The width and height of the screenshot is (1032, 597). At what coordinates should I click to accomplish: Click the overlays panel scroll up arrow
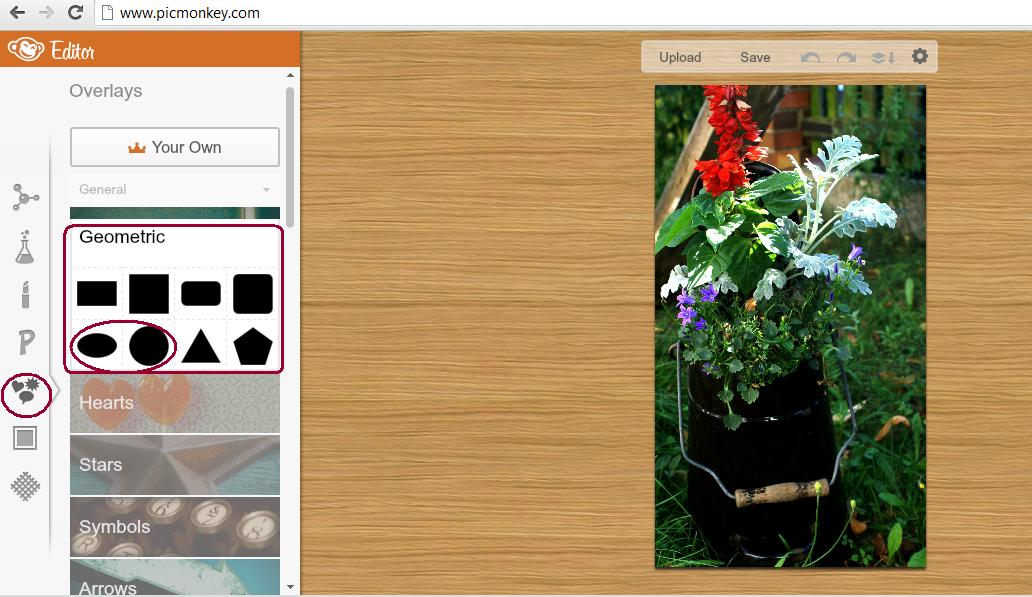click(290, 76)
